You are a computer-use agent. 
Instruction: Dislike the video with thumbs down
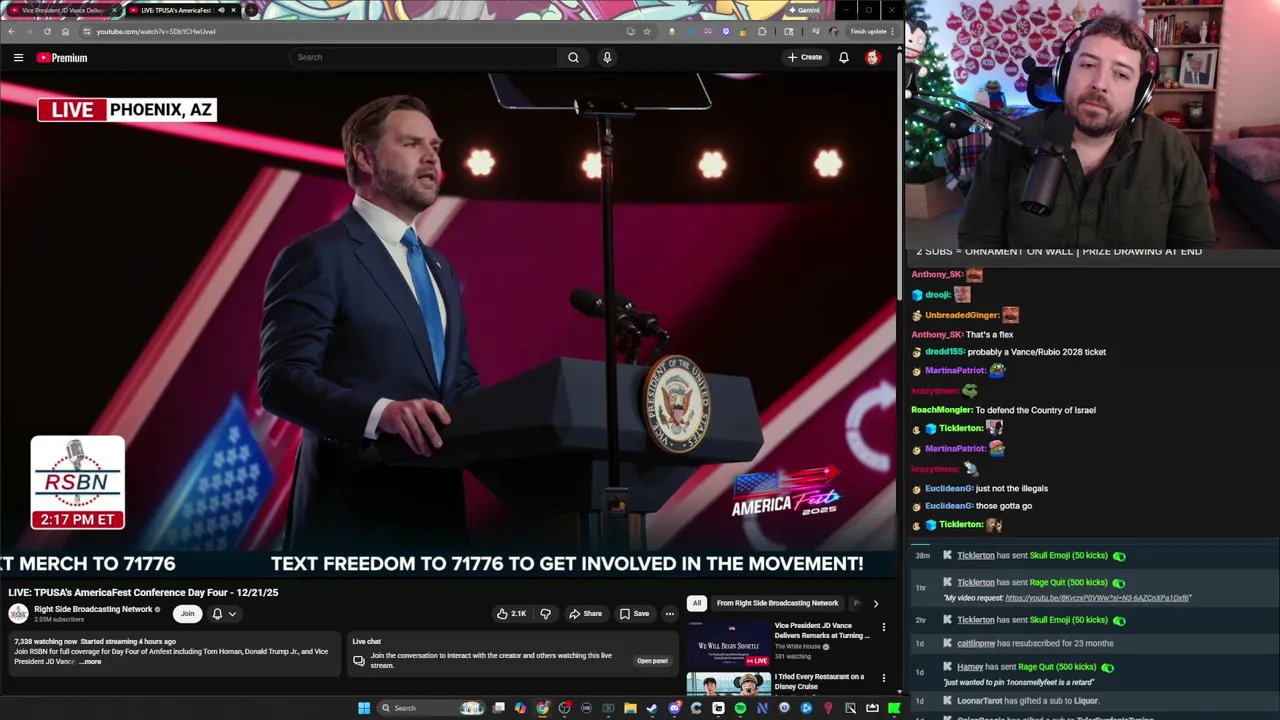pos(545,614)
